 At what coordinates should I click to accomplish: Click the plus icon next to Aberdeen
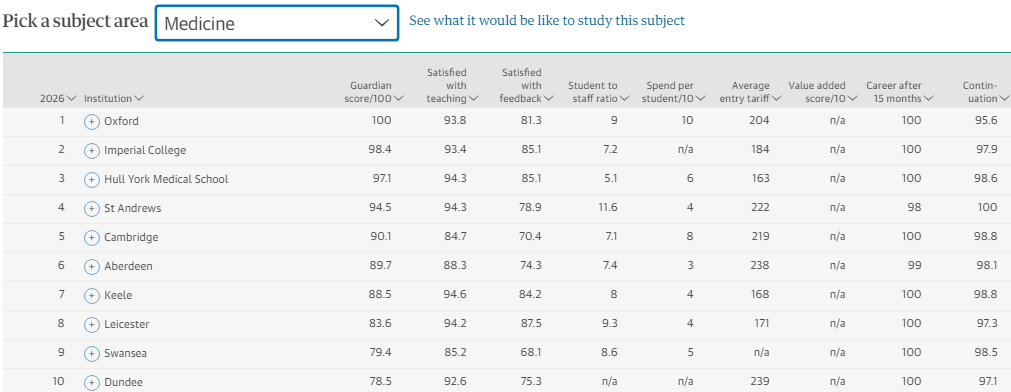[x=92, y=266]
